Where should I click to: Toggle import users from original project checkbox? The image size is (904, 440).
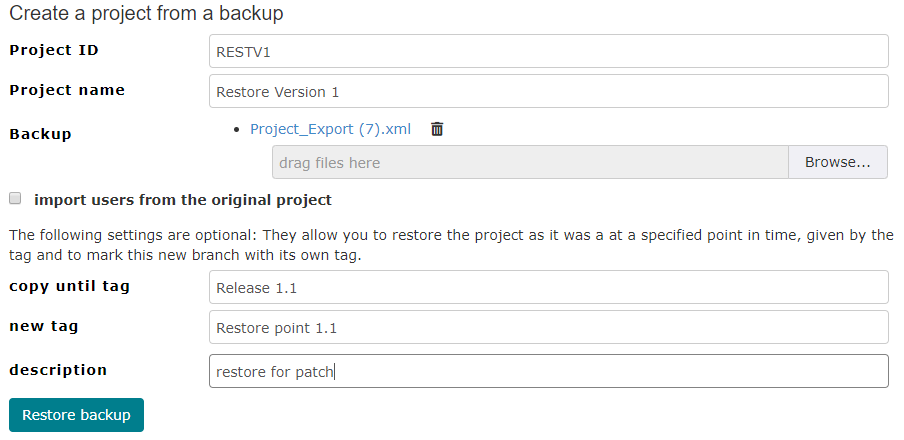coord(15,198)
